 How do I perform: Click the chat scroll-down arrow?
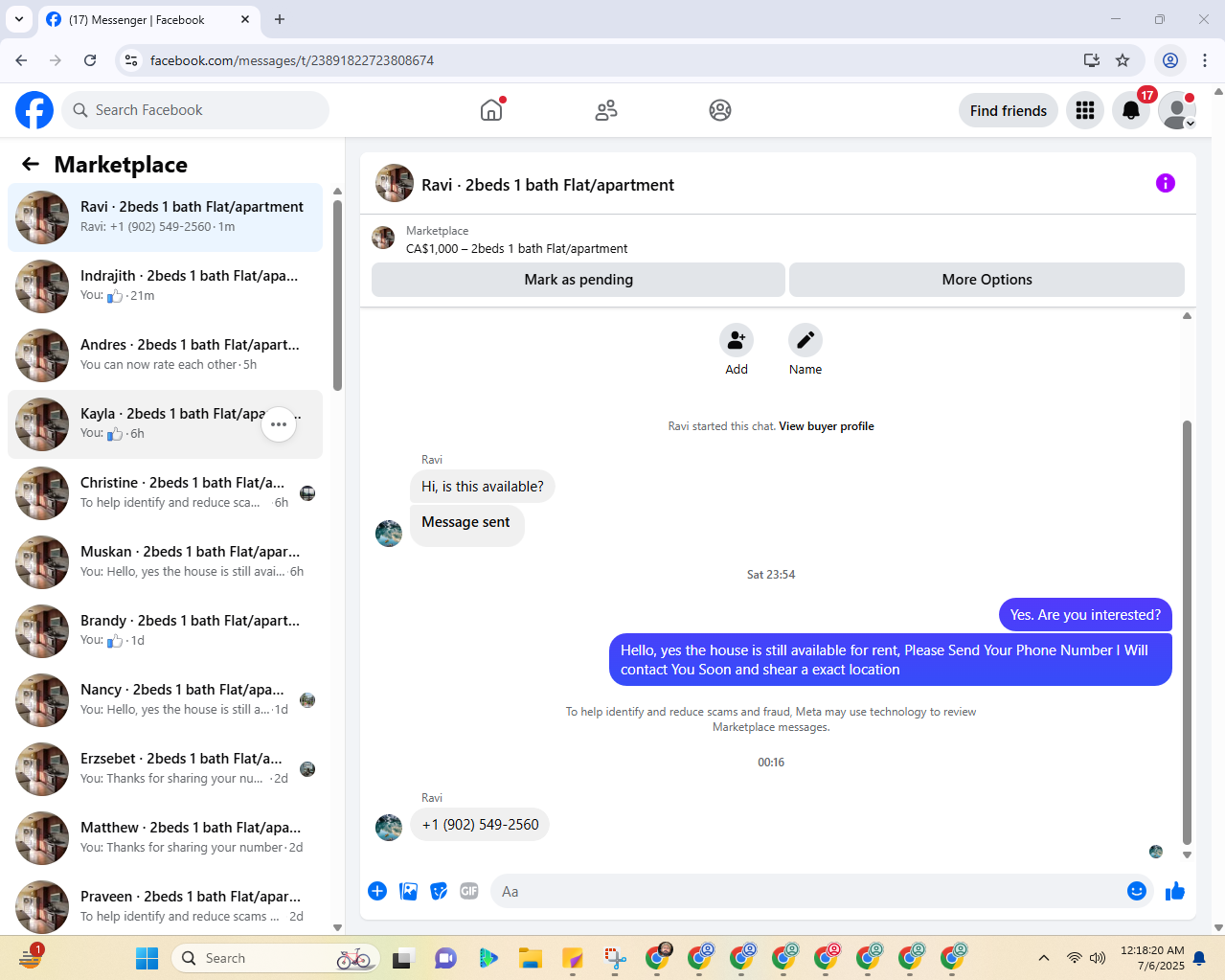tap(1187, 855)
